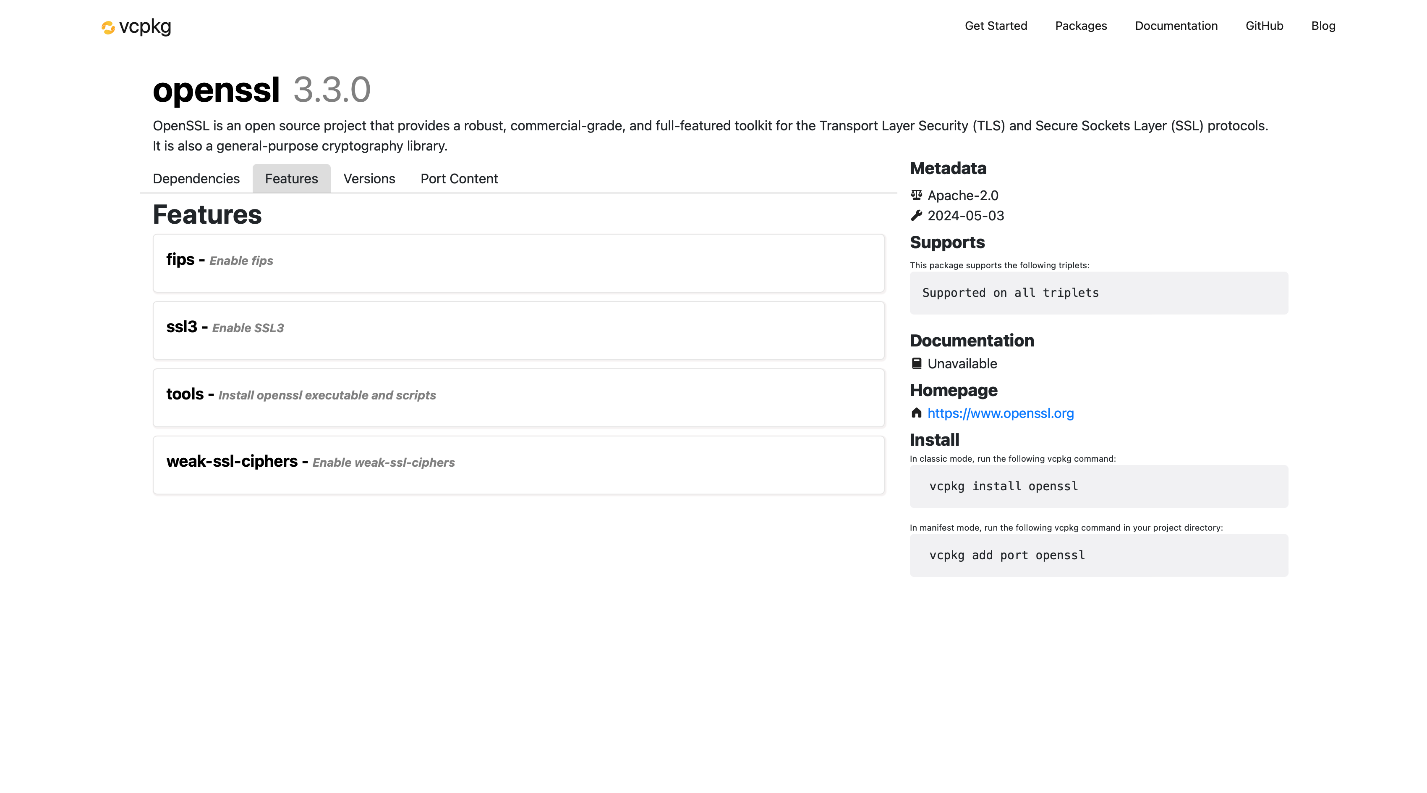Click the yellow vcpkg brand mark
Image resolution: width=1427 pixels, height=793 pixels.
(x=107, y=27)
